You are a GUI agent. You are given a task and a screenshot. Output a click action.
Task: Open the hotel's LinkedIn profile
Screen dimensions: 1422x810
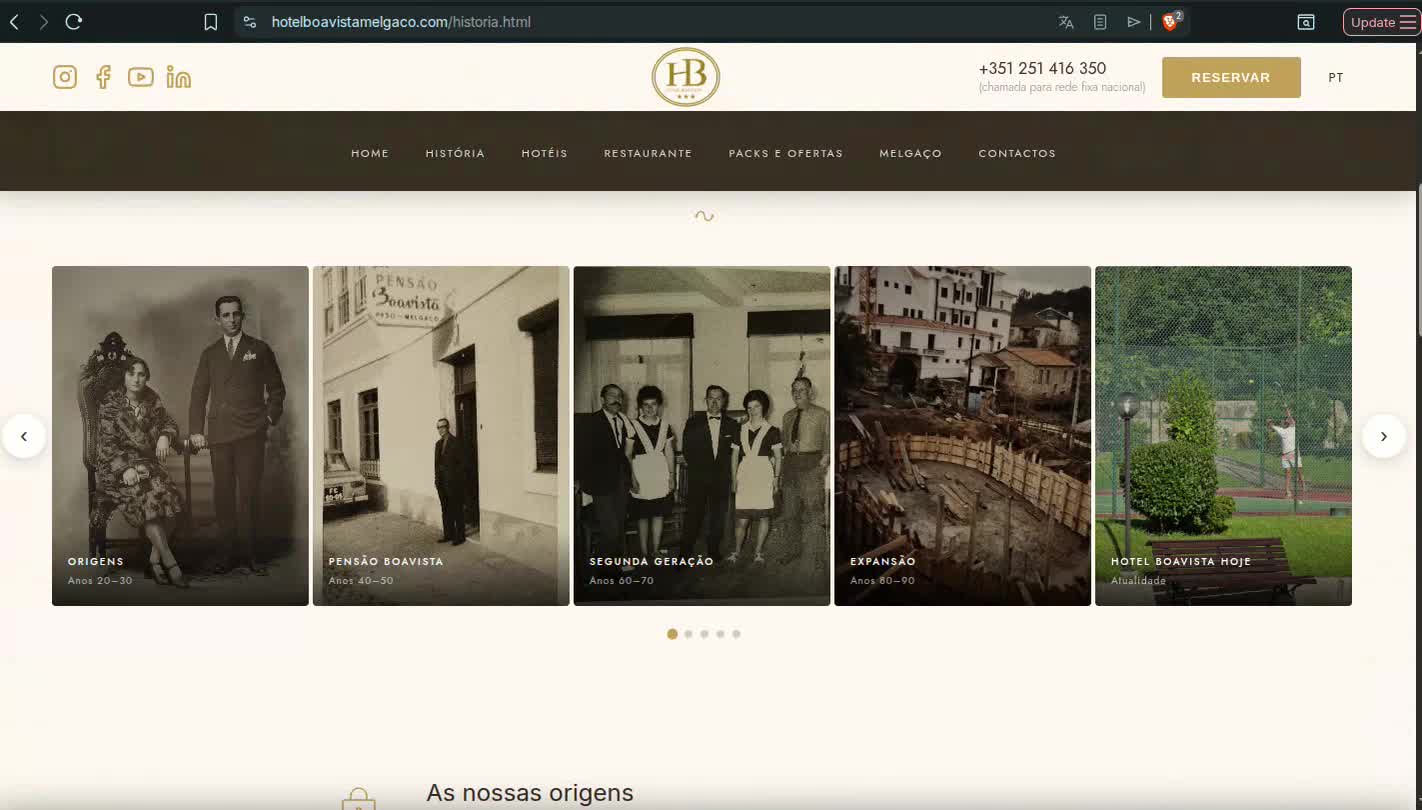(179, 77)
